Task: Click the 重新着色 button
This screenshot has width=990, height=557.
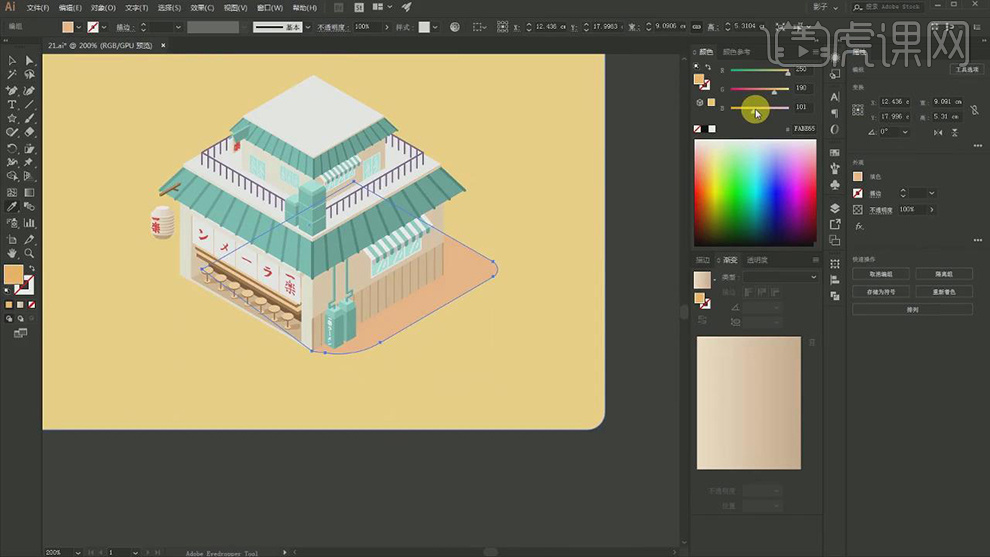Action: click(x=943, y=292)
